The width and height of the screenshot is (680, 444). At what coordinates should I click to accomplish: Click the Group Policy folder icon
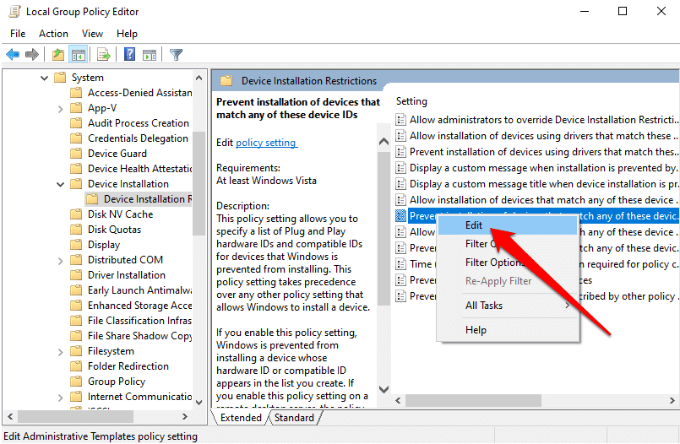tap(76, 382)
